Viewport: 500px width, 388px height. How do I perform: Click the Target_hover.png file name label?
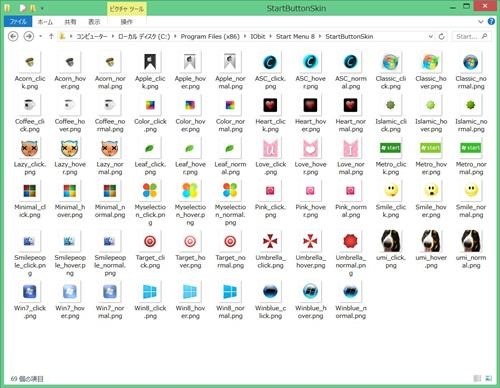click(x=190, y=262)
